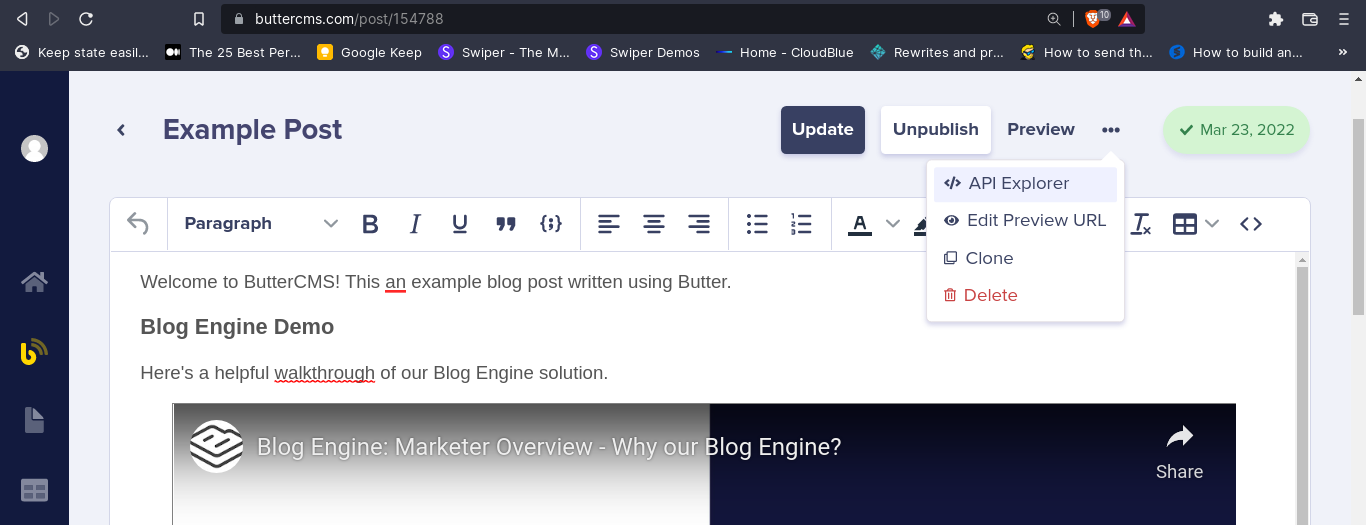The width and height of the screenshot is (1366, 525).
Task: Open the Paragraph format dropdown
Action: click(x=261, y=224)
